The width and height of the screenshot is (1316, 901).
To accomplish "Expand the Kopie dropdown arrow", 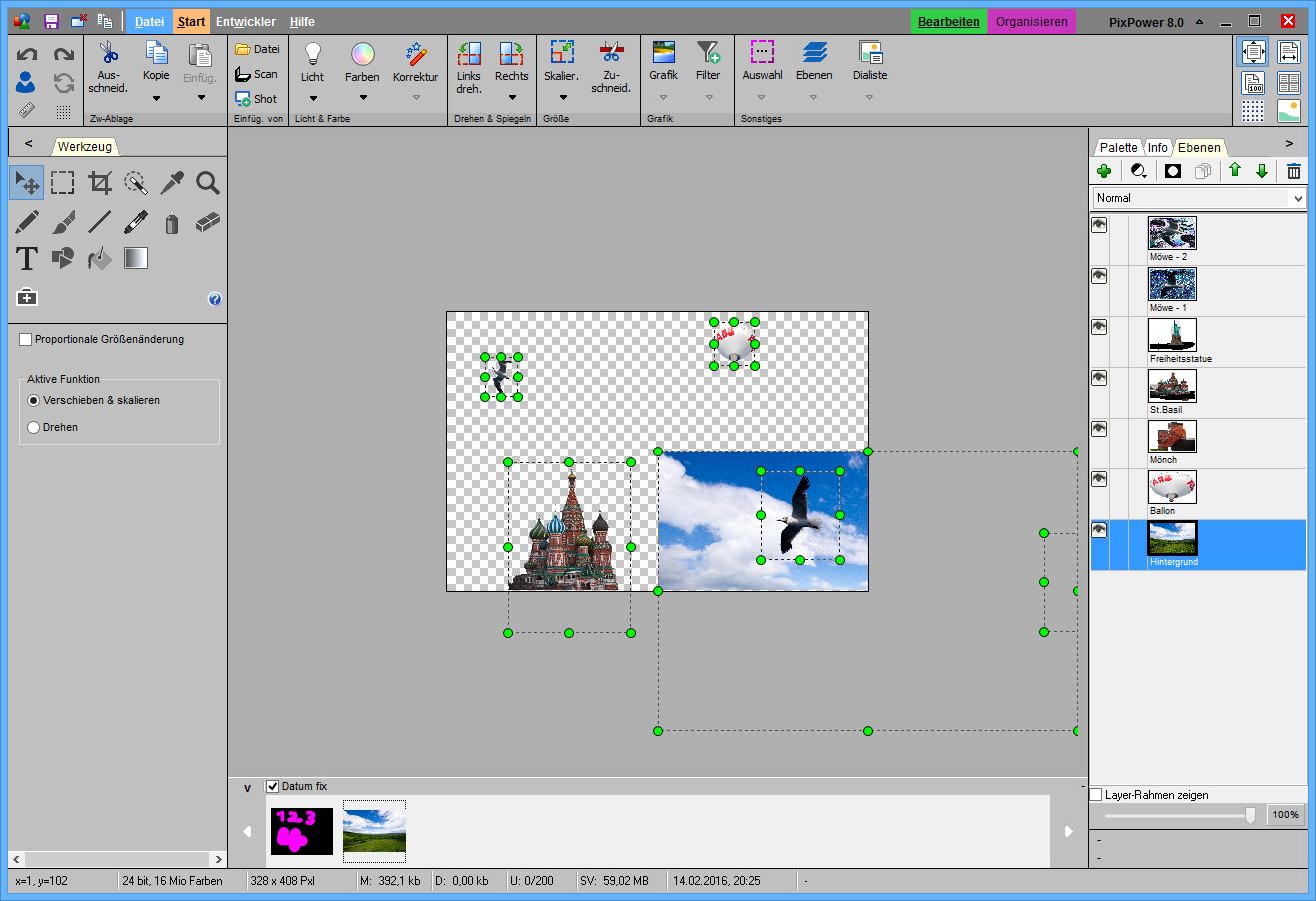I will [x=156, y=98].
